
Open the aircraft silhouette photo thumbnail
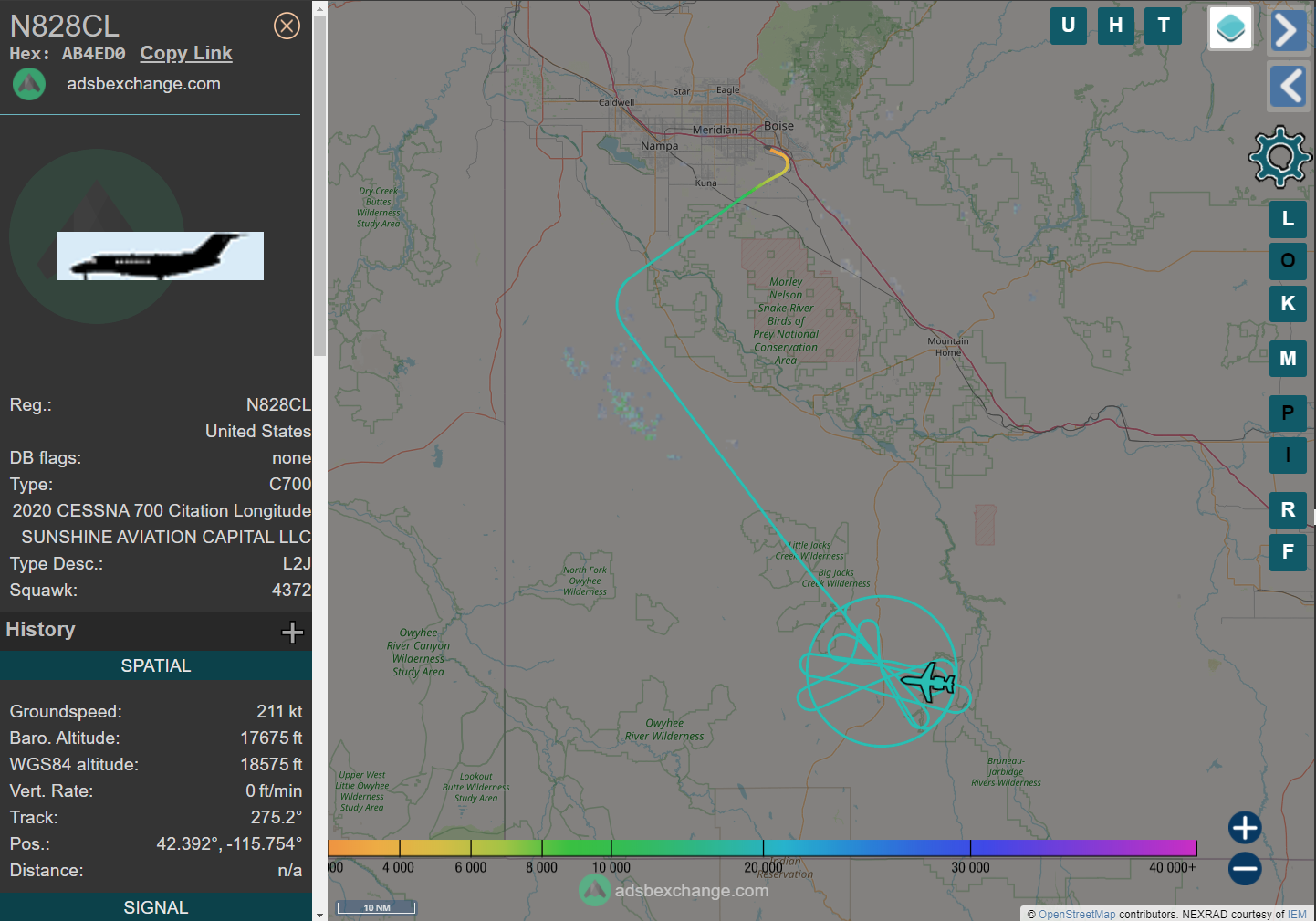click(x=161, y=256)
